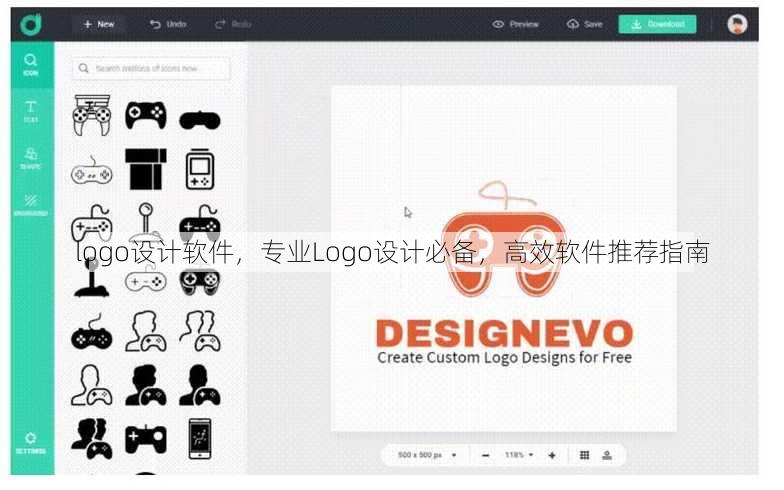The height and width of the screenshot is (490, 784).
Task: Zoom in with the plus button
Action: tap(552, 456)
